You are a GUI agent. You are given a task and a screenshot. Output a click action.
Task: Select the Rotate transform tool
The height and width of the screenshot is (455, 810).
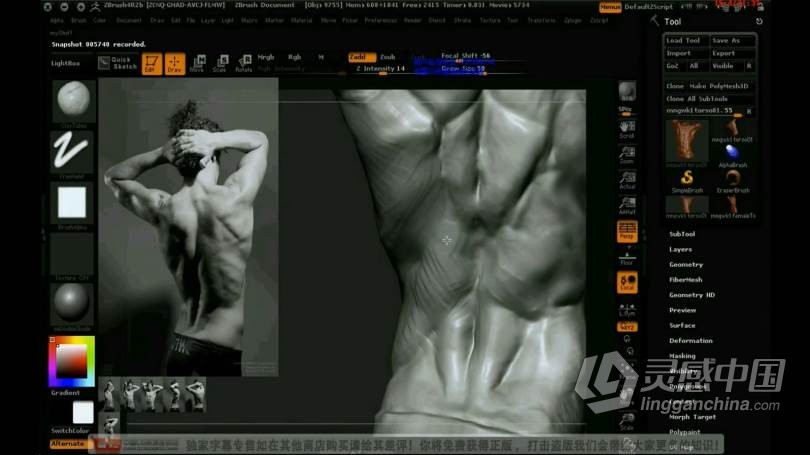[243, 64]
